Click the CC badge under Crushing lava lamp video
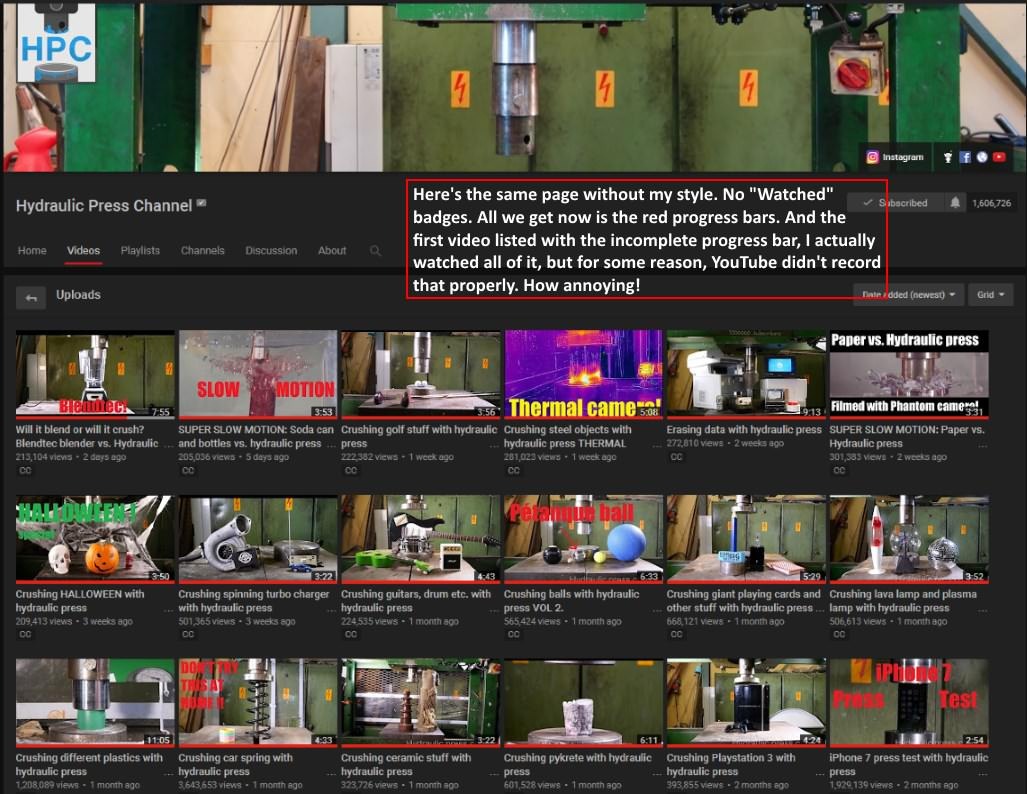Image resolution: width=1027 pixels, height=794 pixels. (839, 634)
